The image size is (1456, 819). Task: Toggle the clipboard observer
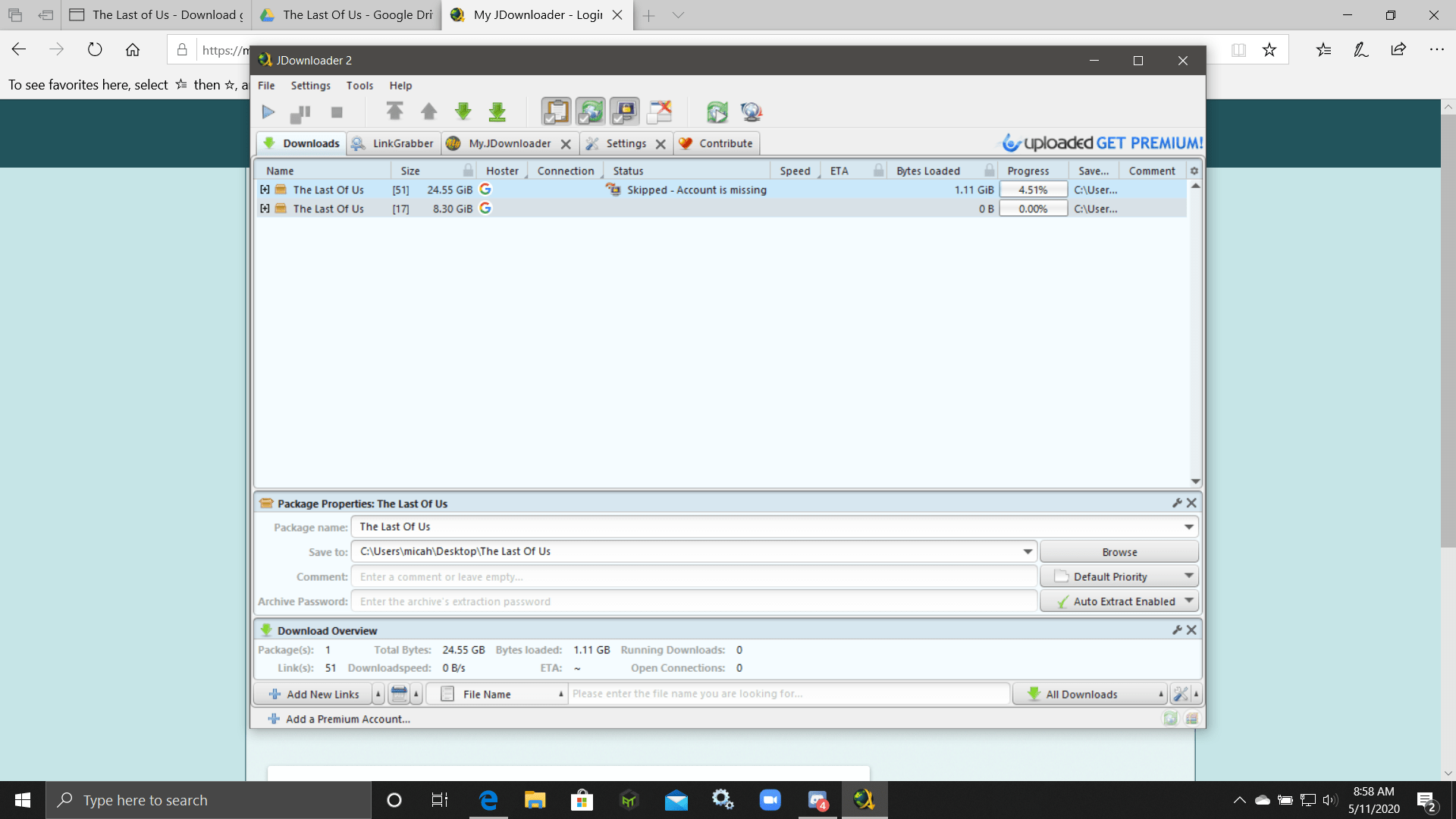pos(556,111)
